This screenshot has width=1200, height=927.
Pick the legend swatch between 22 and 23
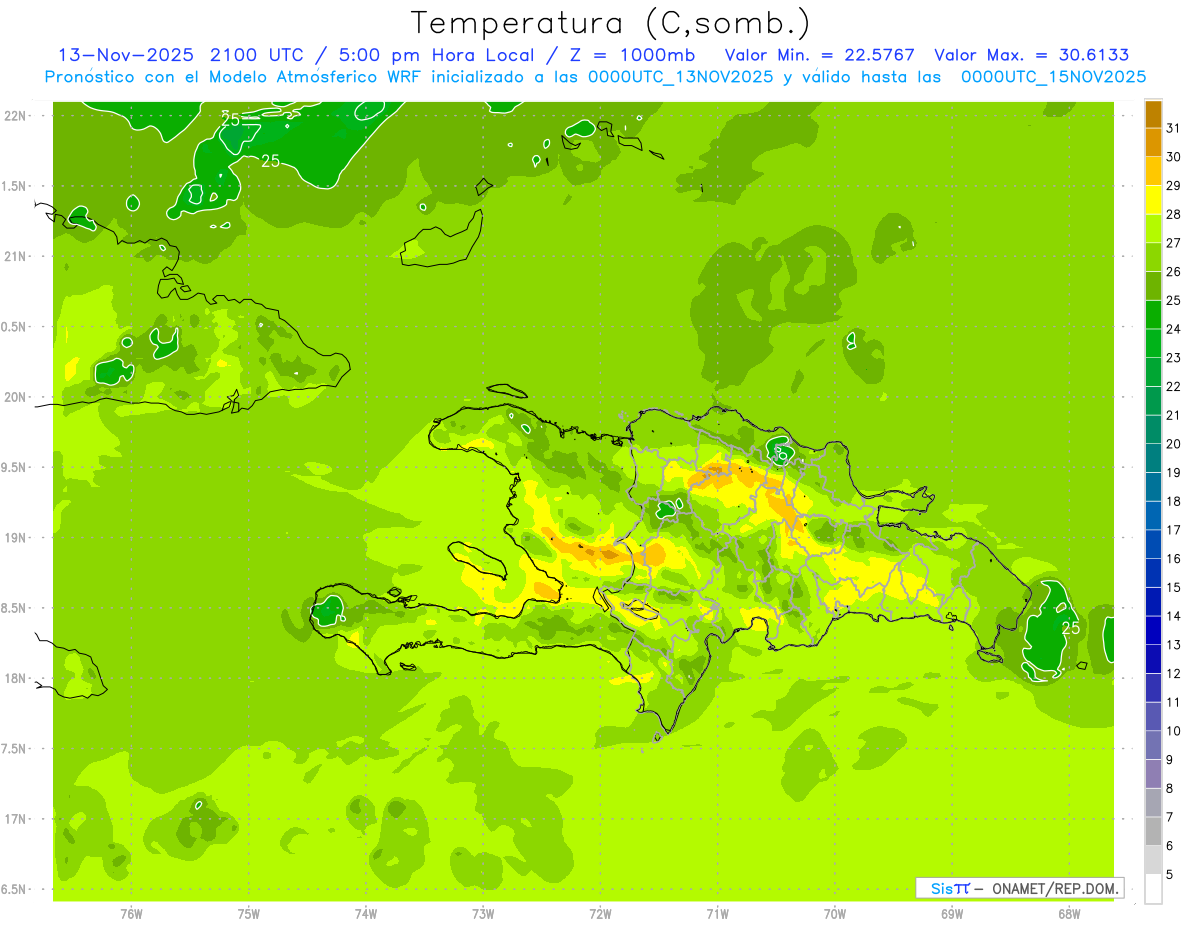(x=1154, y=372)
